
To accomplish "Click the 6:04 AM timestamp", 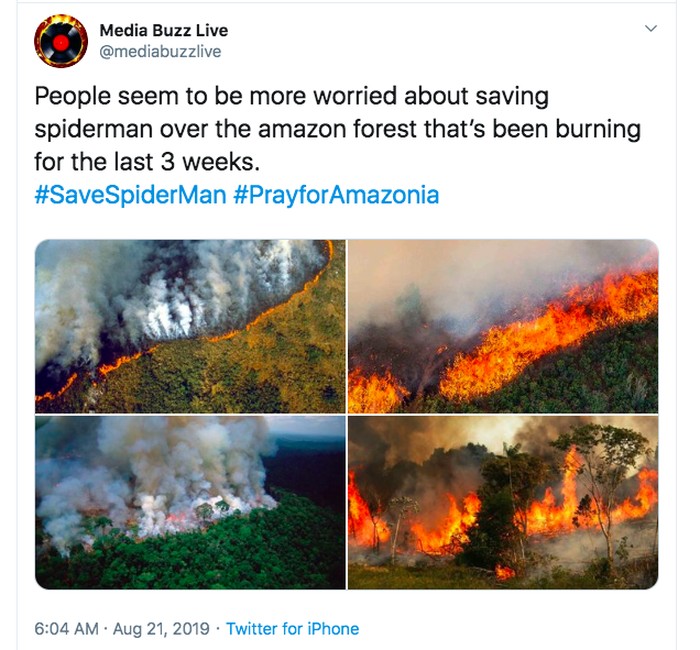I will 66,629.
